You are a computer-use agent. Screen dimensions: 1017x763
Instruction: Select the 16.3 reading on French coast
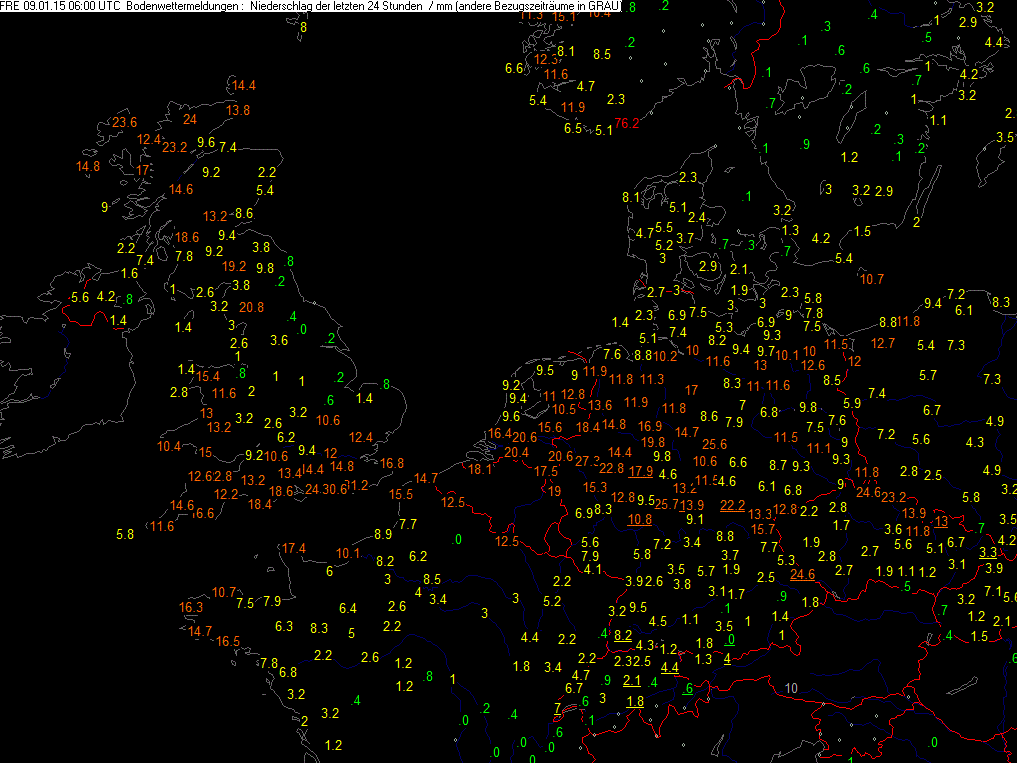[x=191, y=607]
